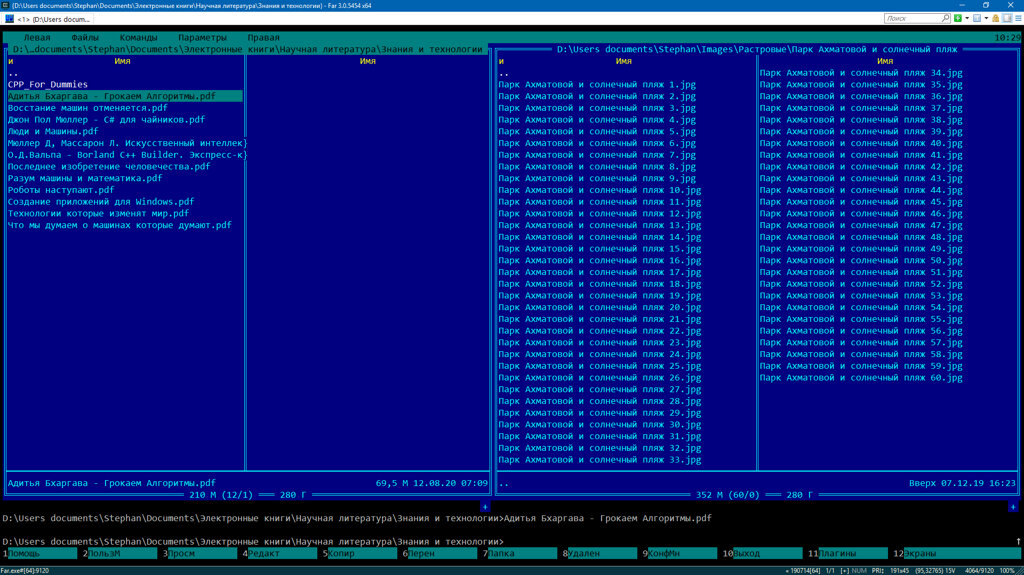This screenshot has height=575, width=1024.
Task: Select 'Люди и Машины.pdf'
Action: point(53,131)
